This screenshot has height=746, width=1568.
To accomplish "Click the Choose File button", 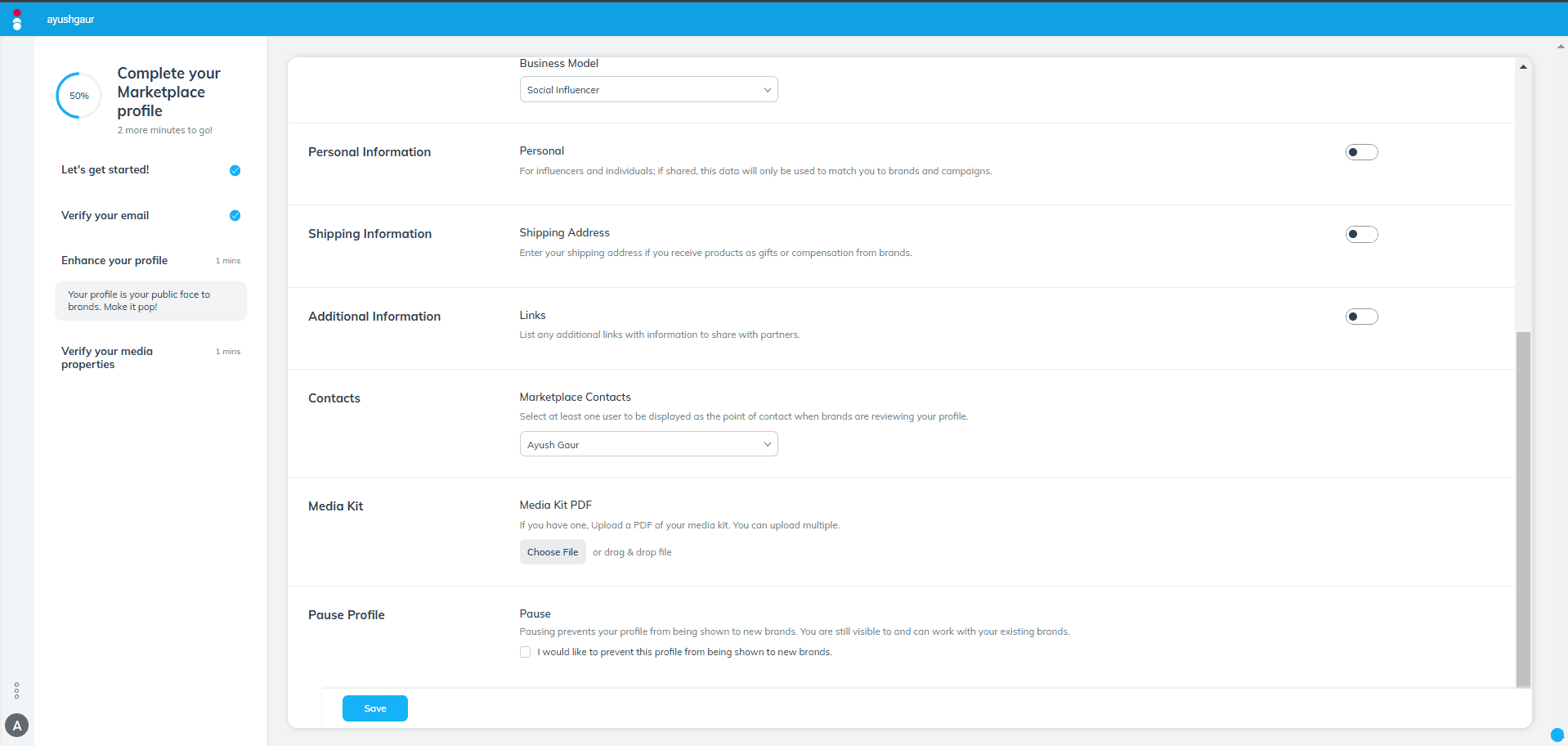I will click(x=553, y=552).
